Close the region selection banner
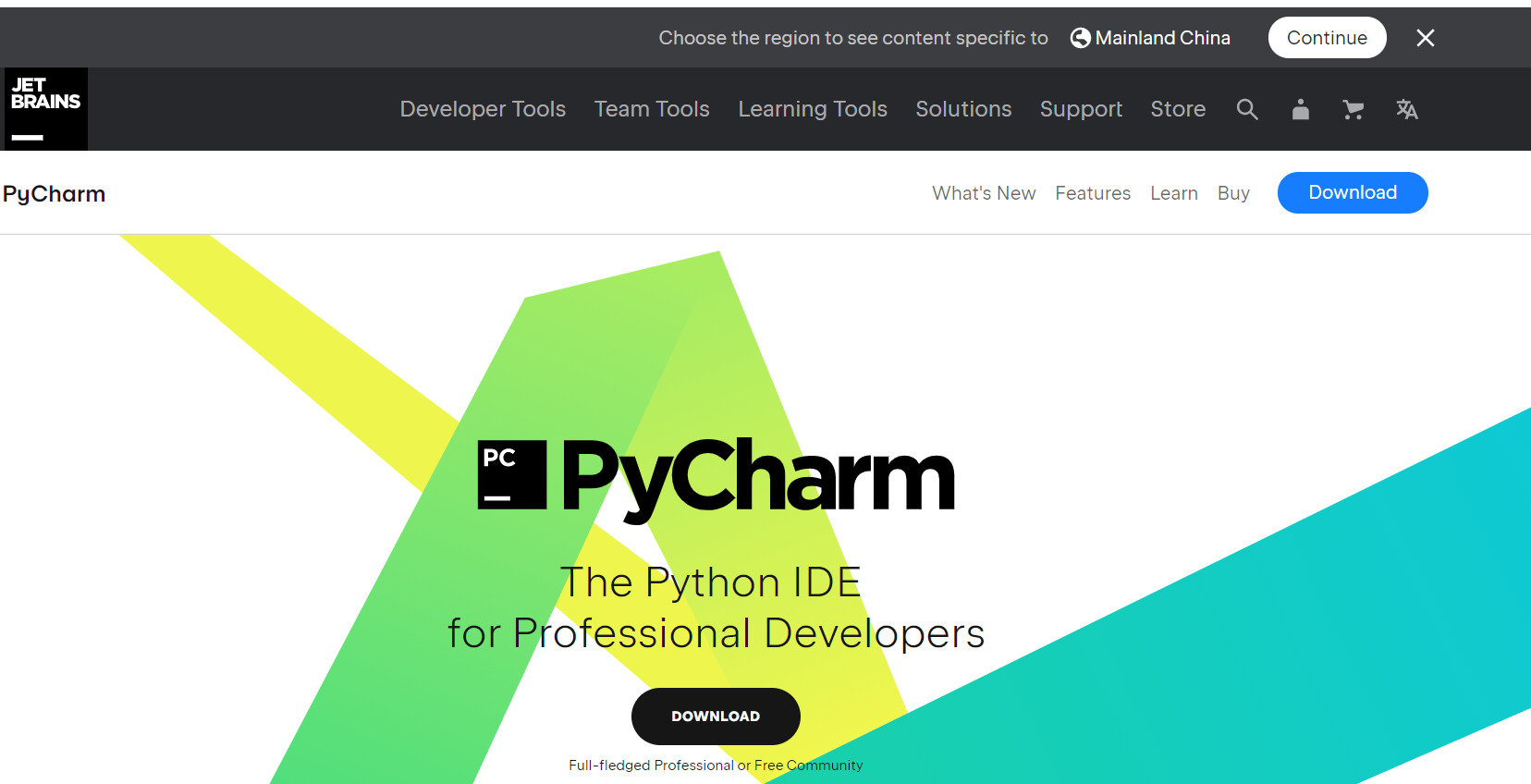 pyautogui.click(x=1426, y=38)
